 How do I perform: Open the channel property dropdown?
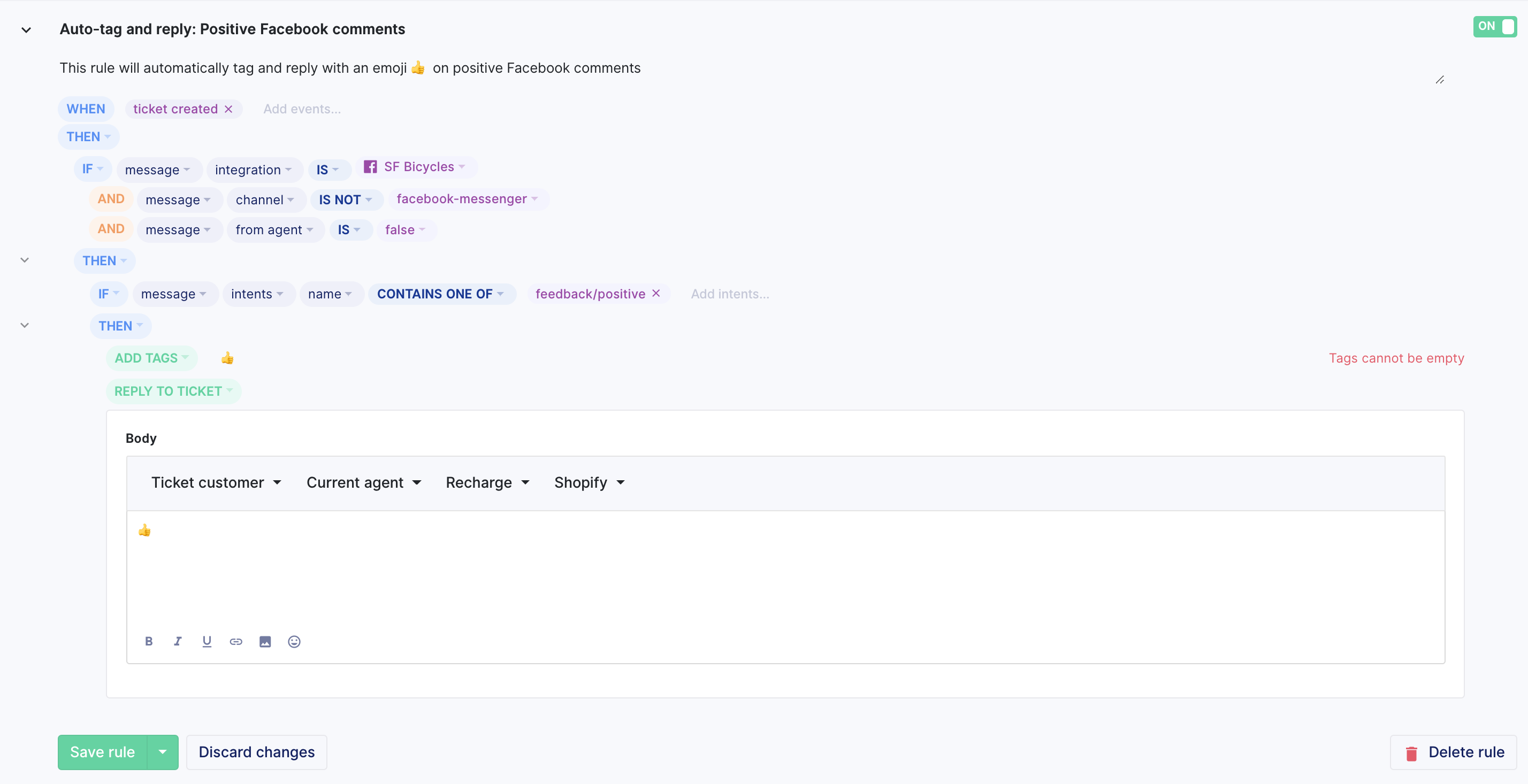click(266, 200)
